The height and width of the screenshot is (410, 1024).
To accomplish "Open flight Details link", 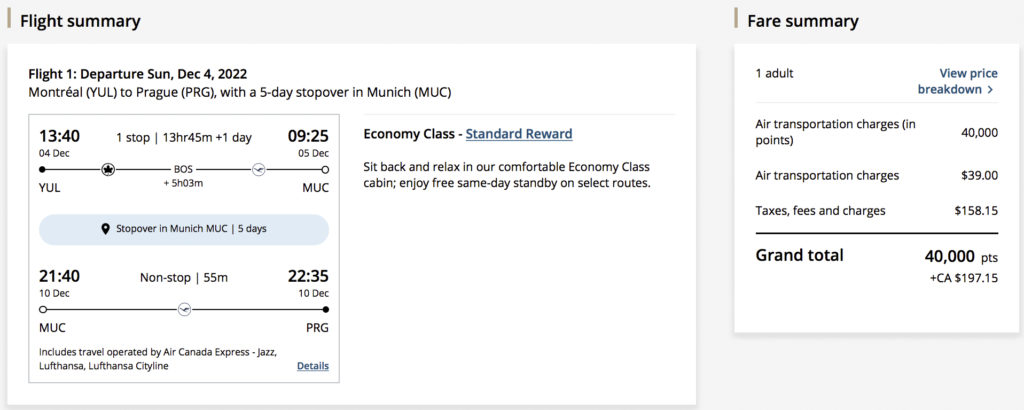I will tap(312, 366).
